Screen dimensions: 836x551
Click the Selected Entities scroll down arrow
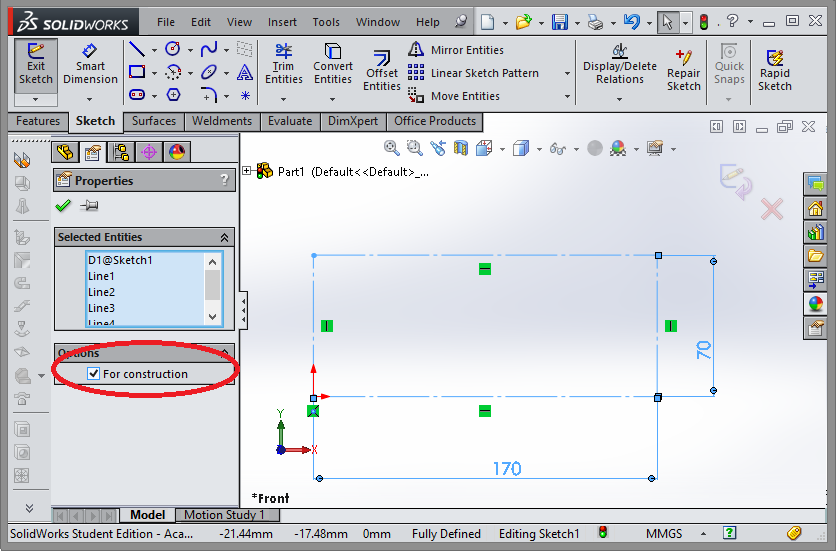(212, 317)
